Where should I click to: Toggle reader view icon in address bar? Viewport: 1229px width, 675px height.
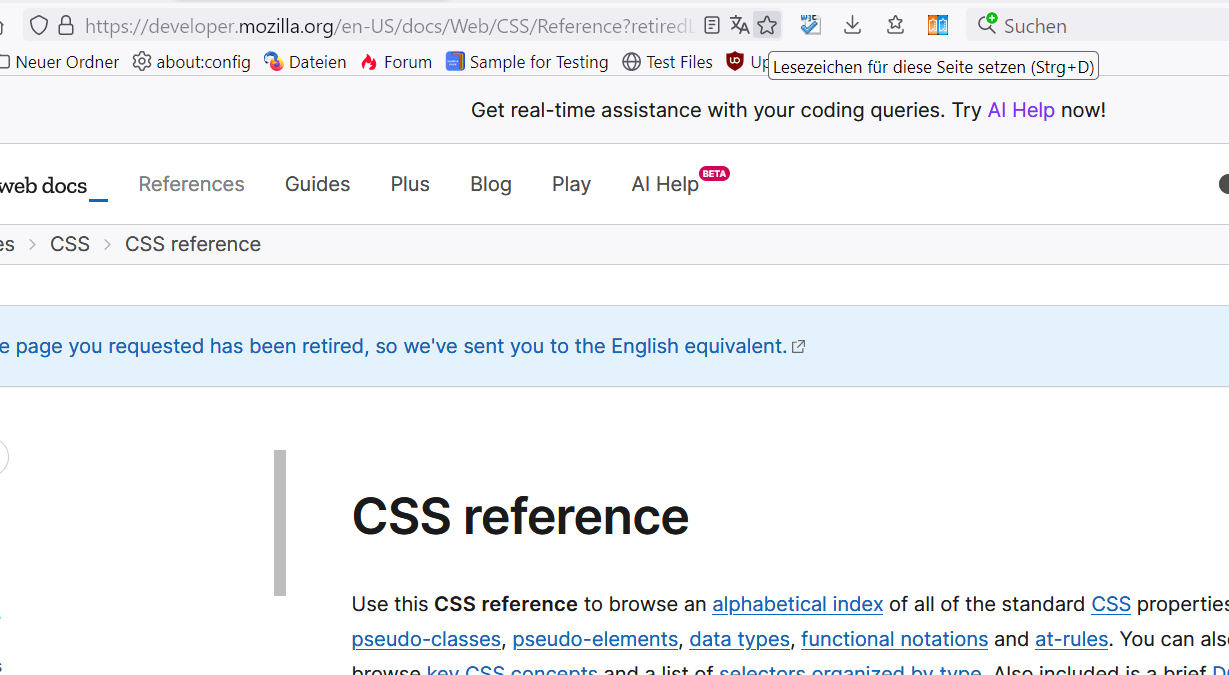point(711,25)
